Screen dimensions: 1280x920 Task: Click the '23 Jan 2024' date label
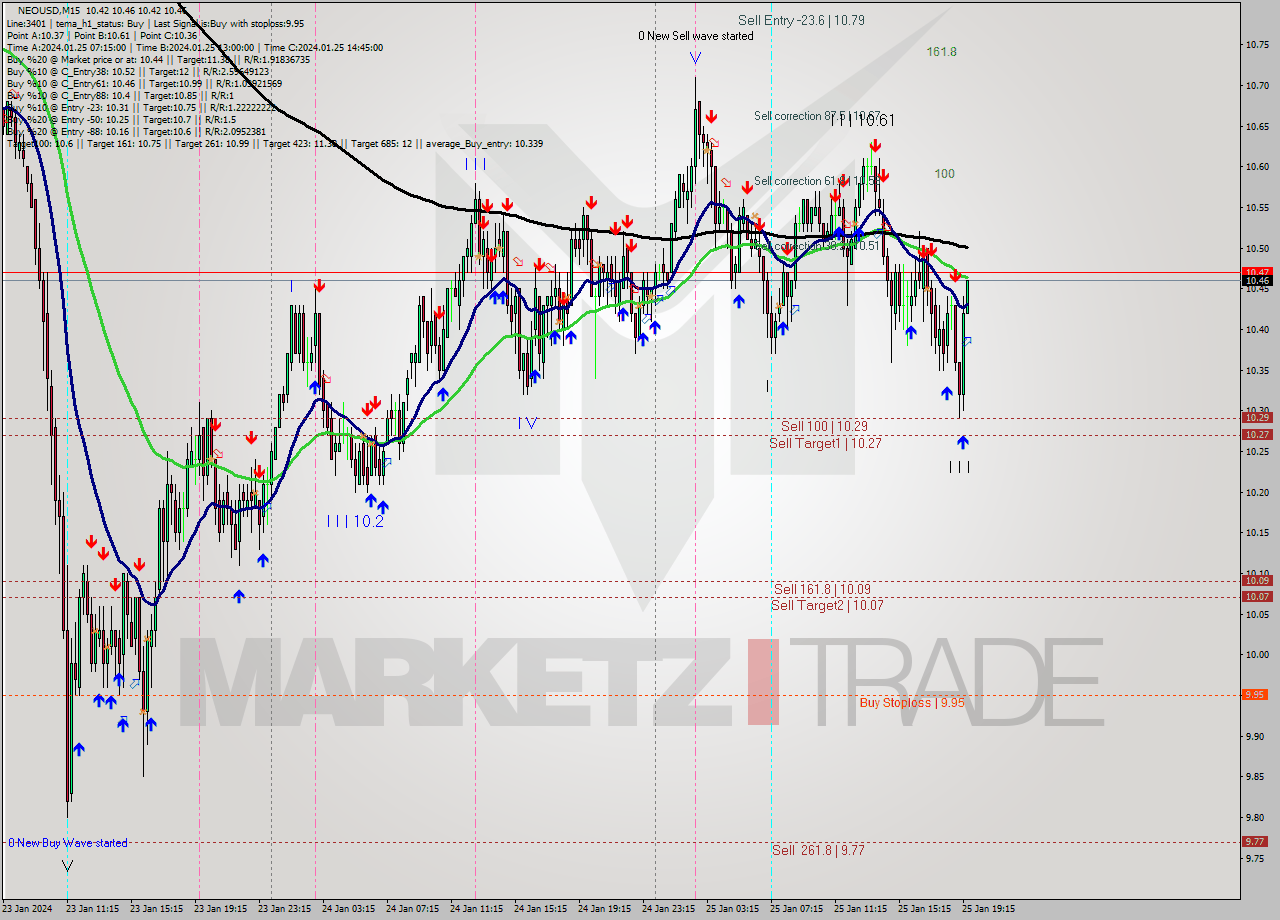27,909
